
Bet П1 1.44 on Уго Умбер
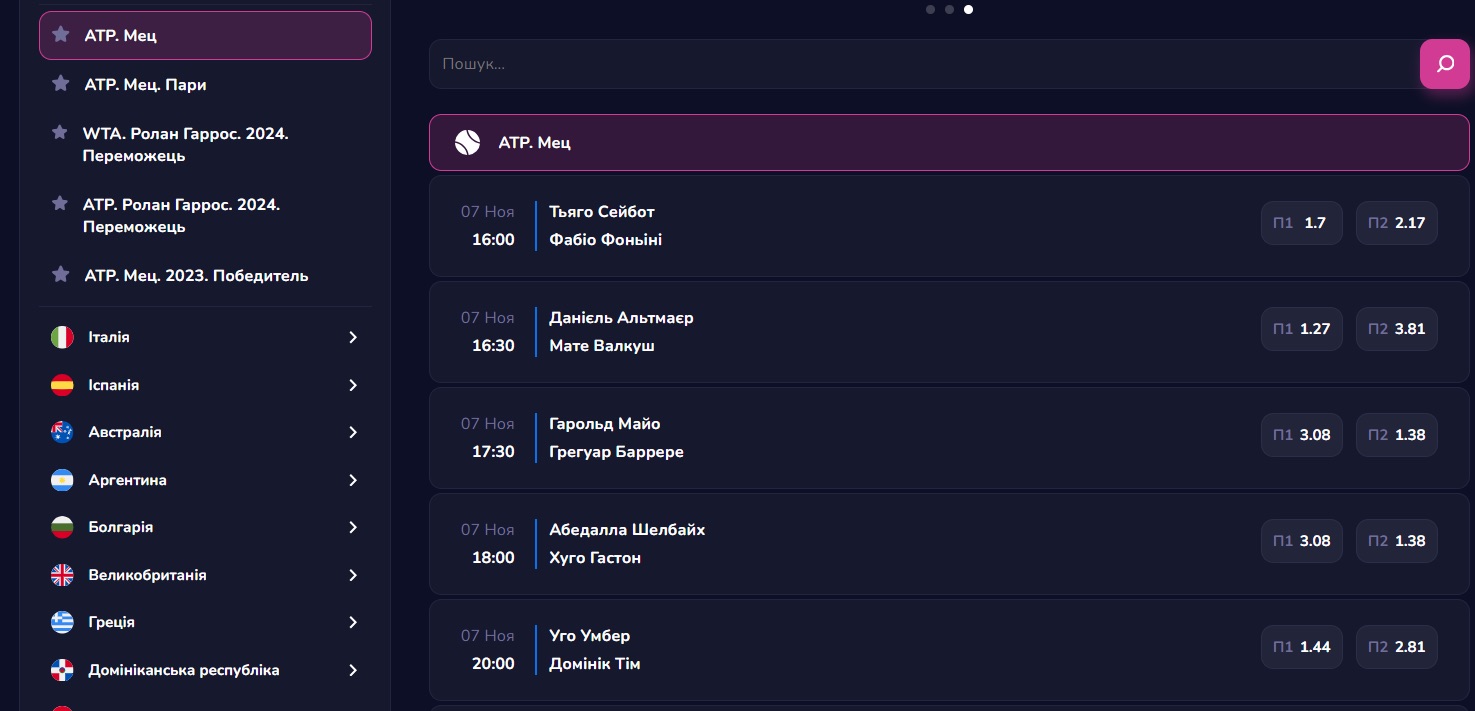(x=1301, y=647)
